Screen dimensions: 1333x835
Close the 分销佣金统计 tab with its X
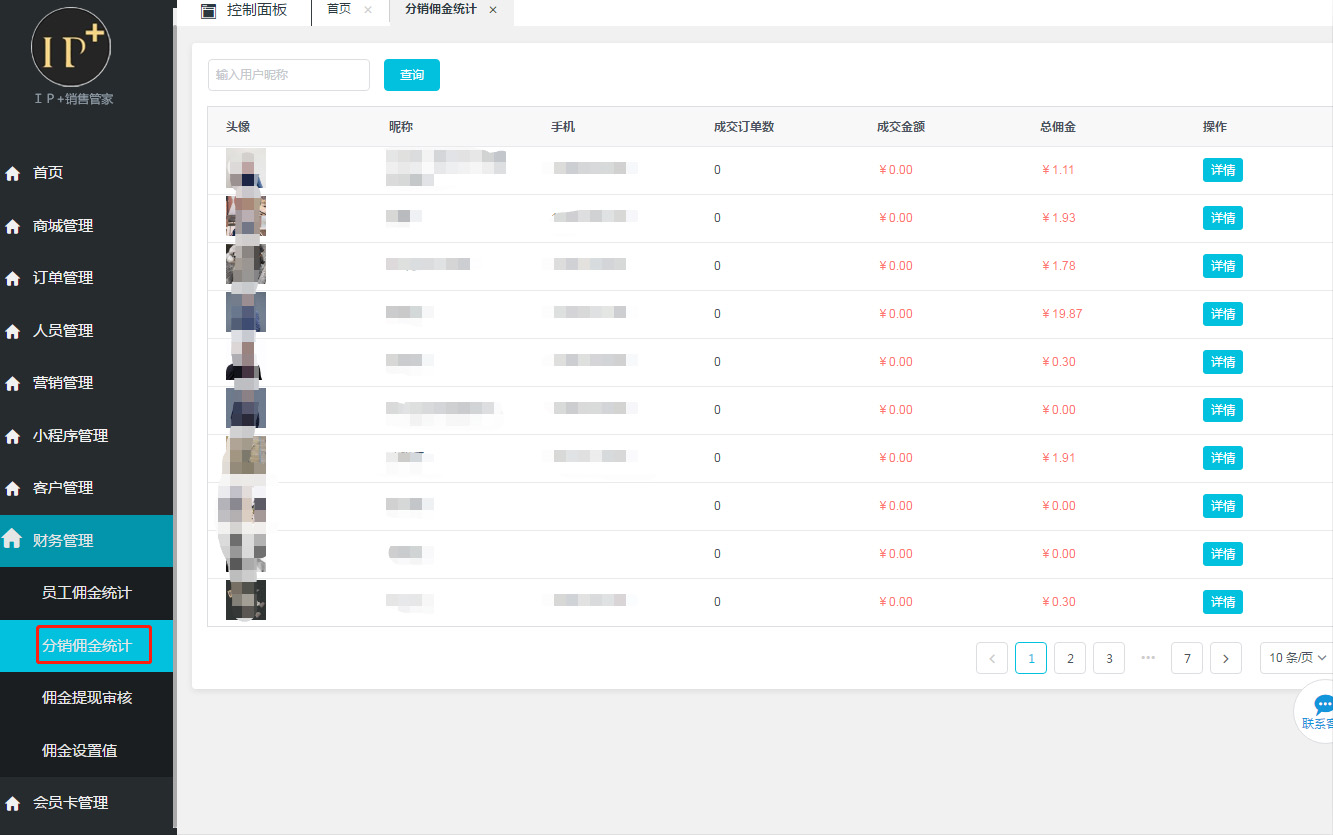493,10
